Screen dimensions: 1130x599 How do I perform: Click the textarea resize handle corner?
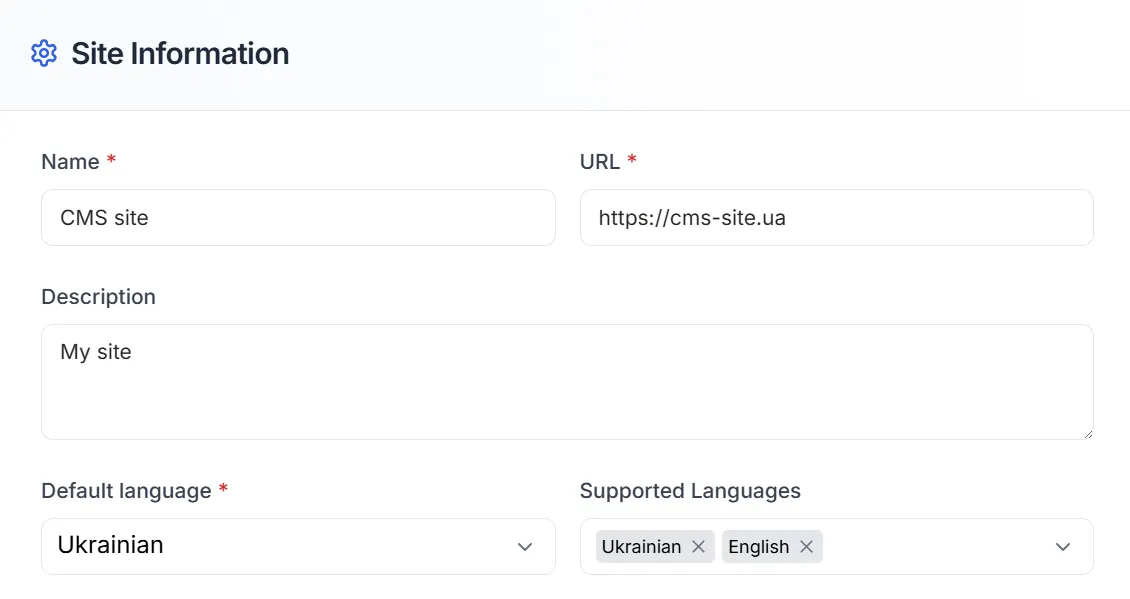(1087, 433)
